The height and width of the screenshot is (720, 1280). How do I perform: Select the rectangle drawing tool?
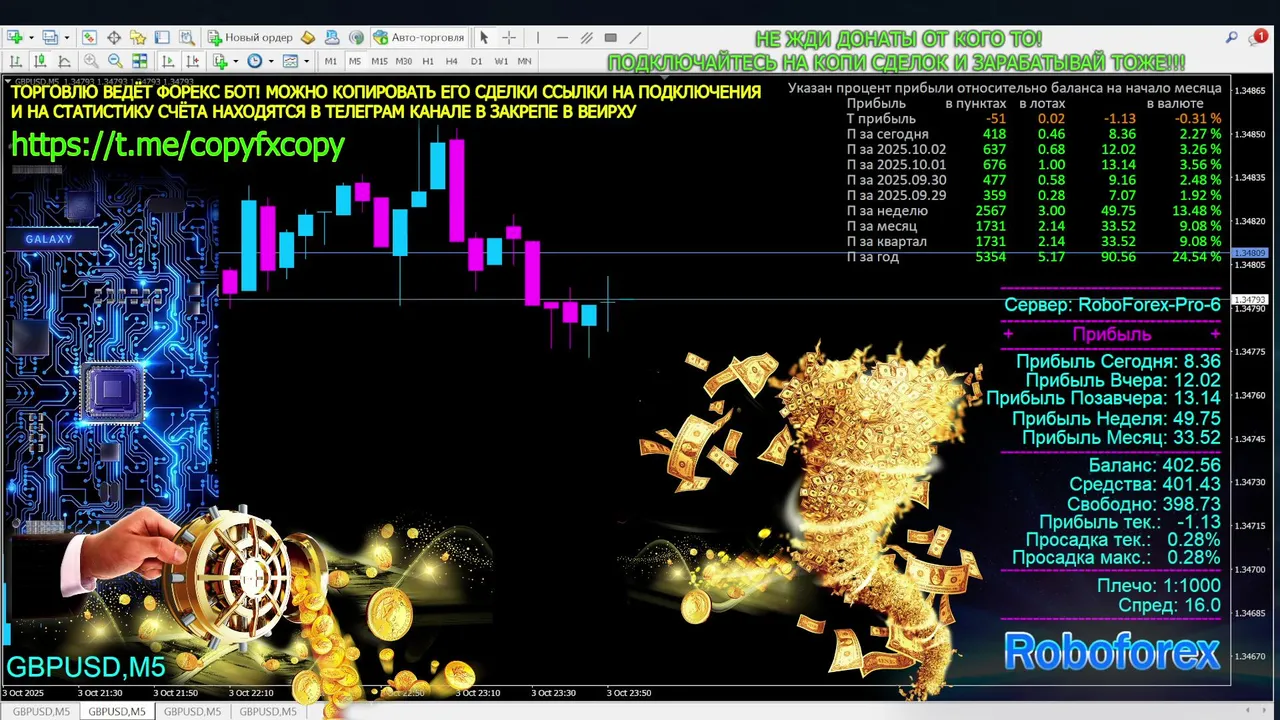pos(610,37)
